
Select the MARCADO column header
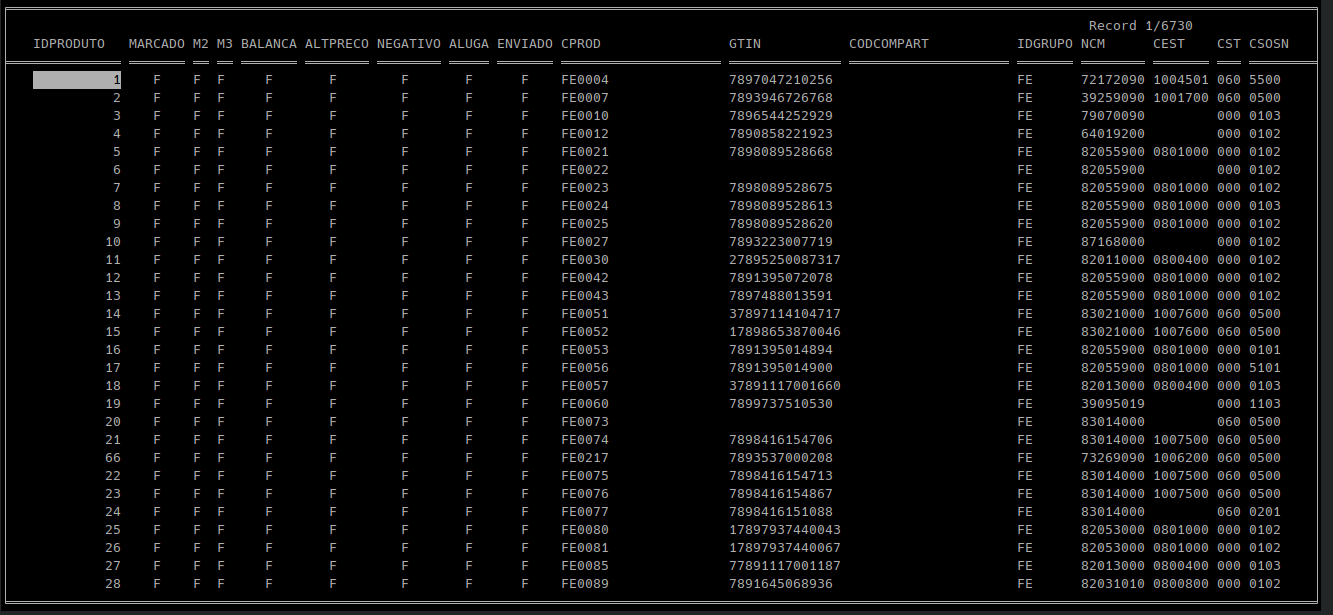coord(157,44)
